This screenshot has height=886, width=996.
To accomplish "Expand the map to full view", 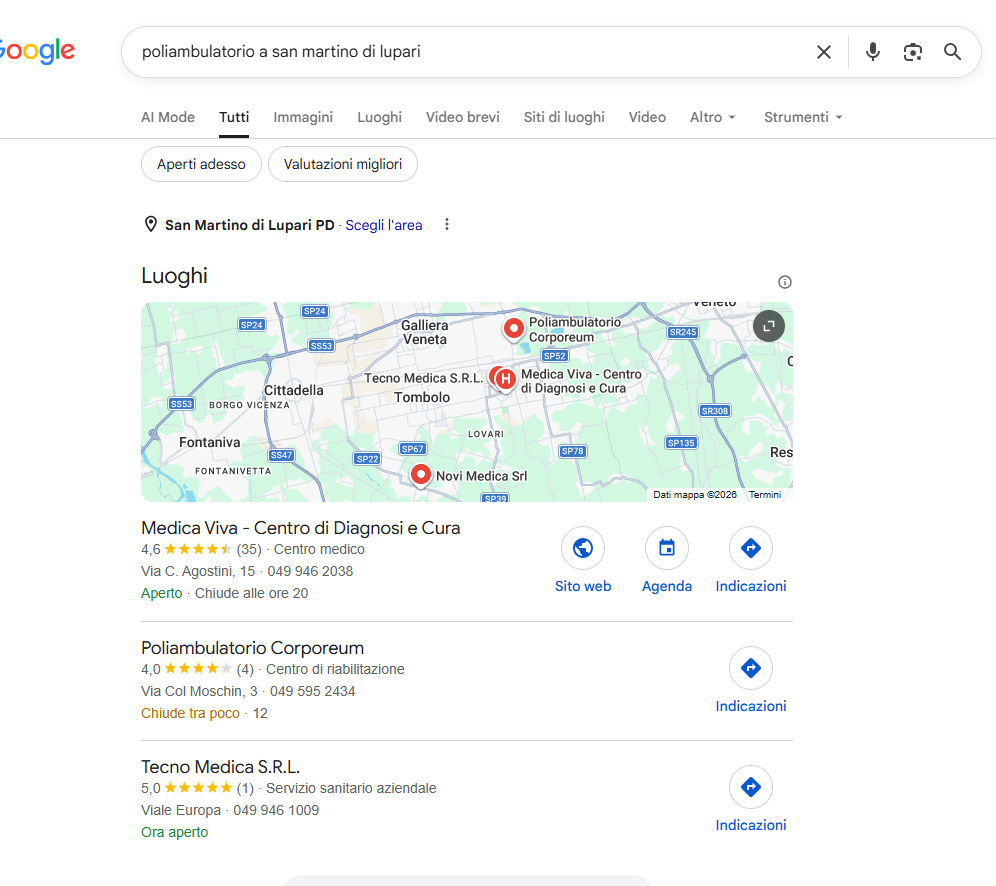I will [769, 326].
